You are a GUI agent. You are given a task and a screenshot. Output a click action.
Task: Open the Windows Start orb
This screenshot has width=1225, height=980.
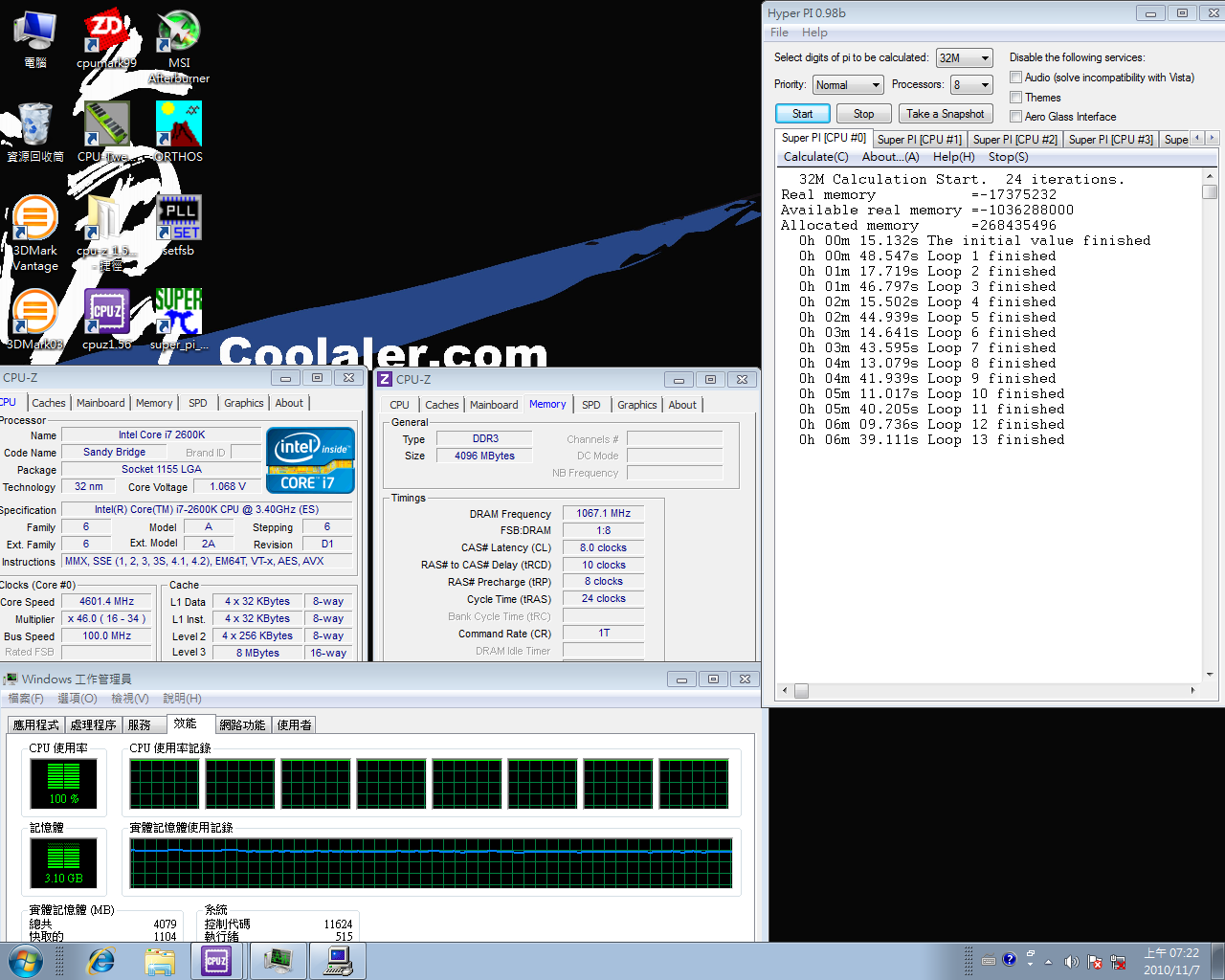tap(25, 960)
